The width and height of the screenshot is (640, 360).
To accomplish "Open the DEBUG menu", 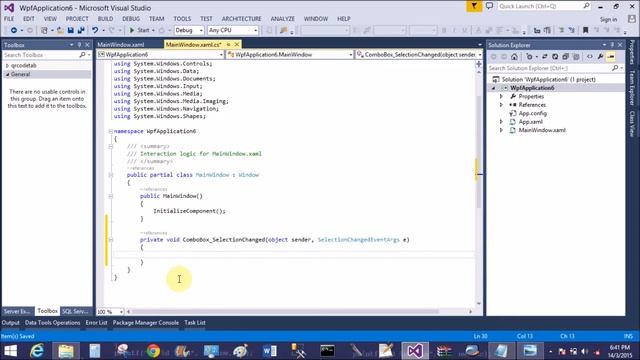I will [131, 19].
